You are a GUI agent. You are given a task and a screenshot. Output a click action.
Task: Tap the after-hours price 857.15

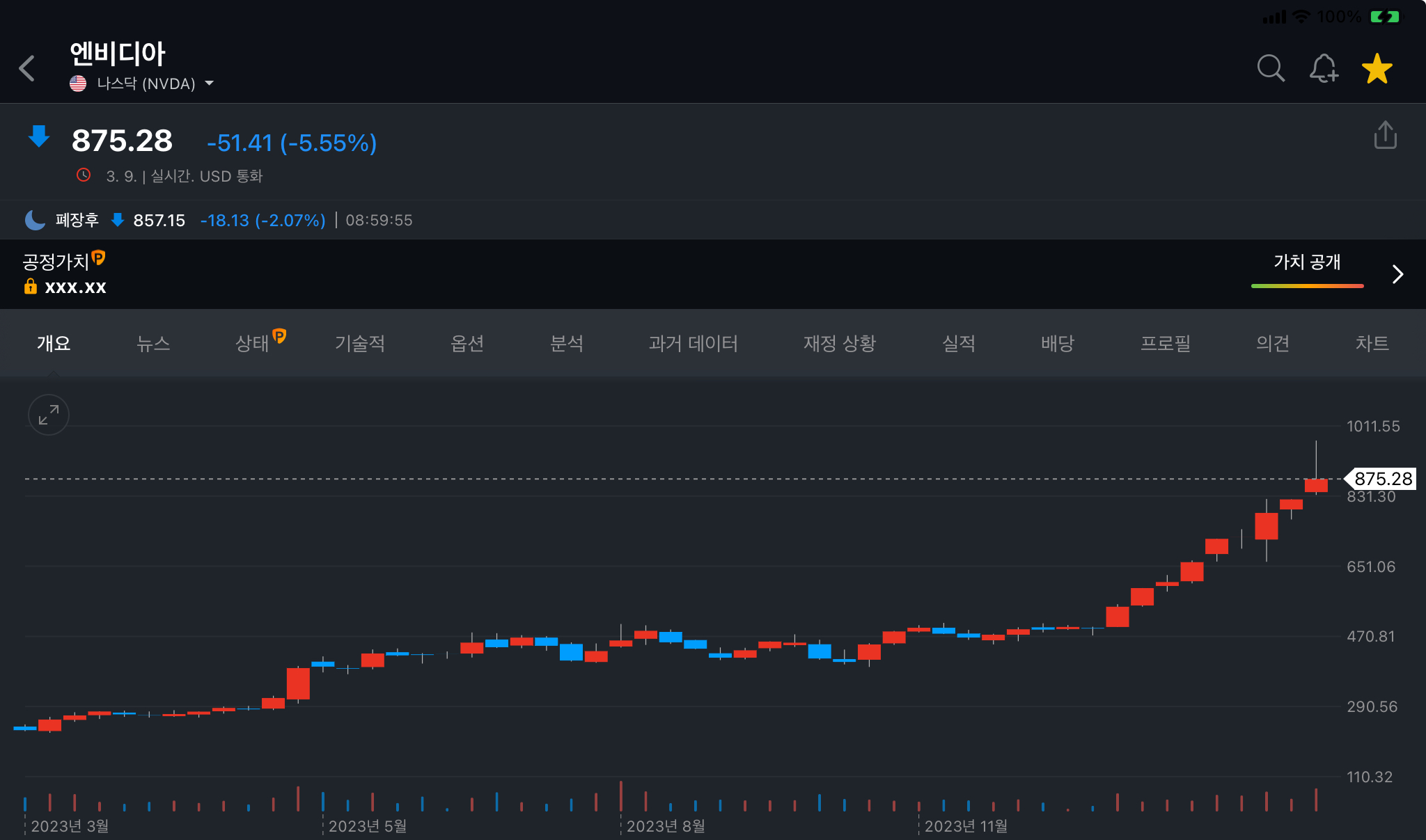click(x=159, y=221)
